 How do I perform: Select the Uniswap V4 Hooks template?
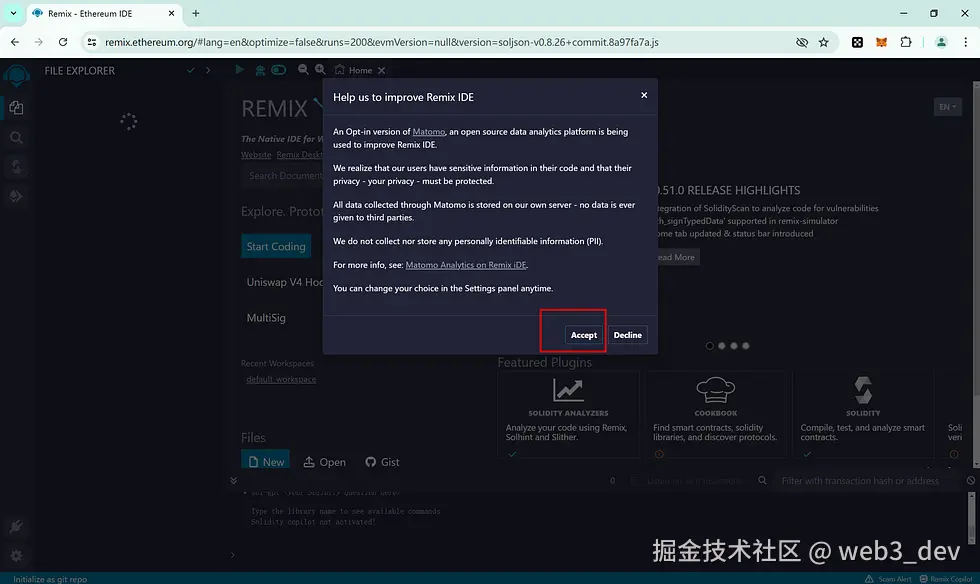pos(284,282)
